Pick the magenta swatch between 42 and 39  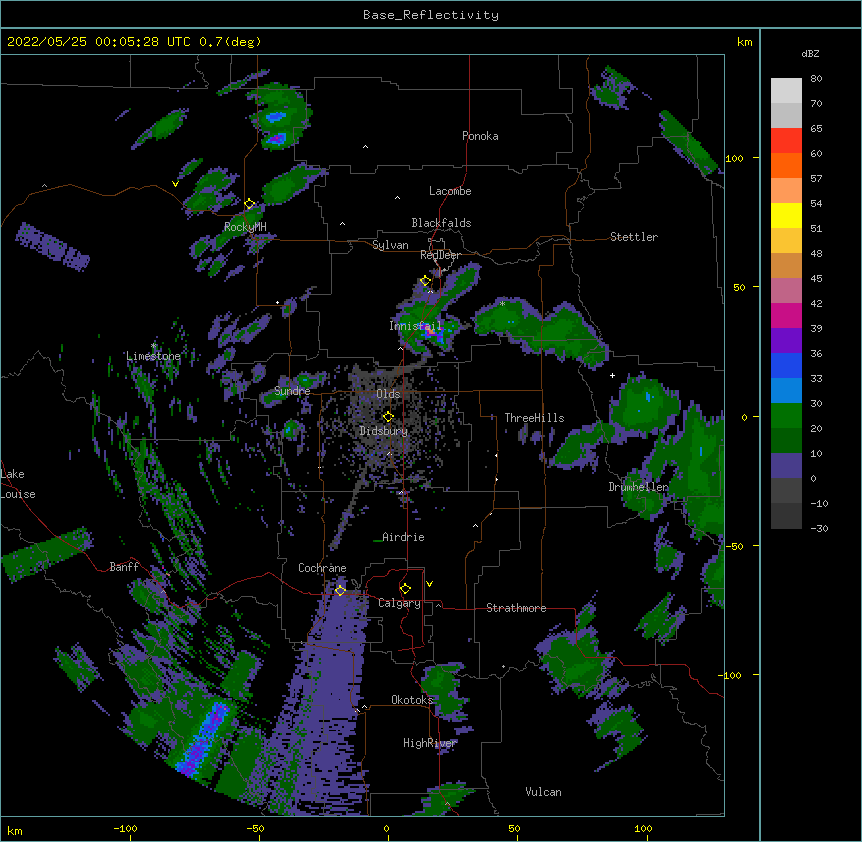[x=786, y=315]
